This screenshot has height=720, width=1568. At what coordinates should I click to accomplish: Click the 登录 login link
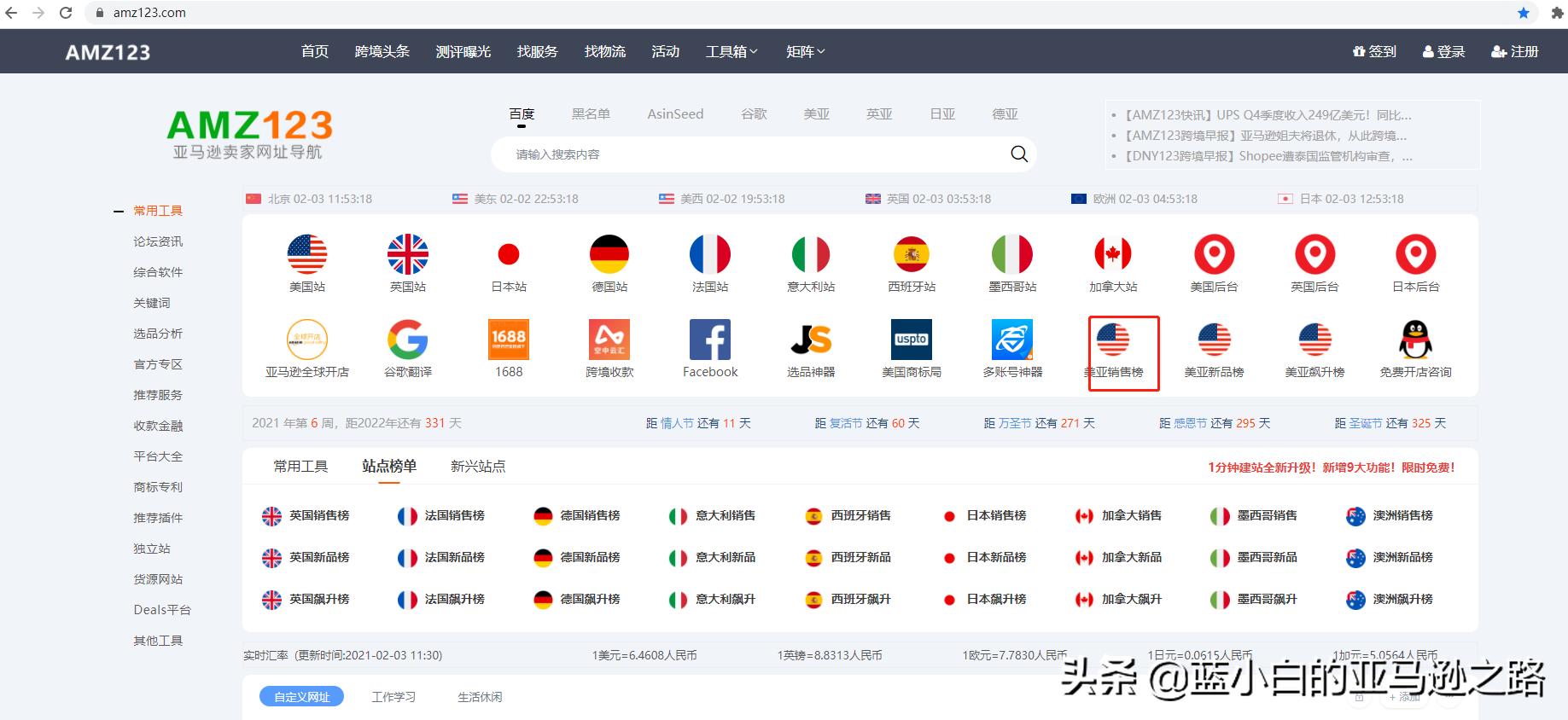pos(1443,51)
